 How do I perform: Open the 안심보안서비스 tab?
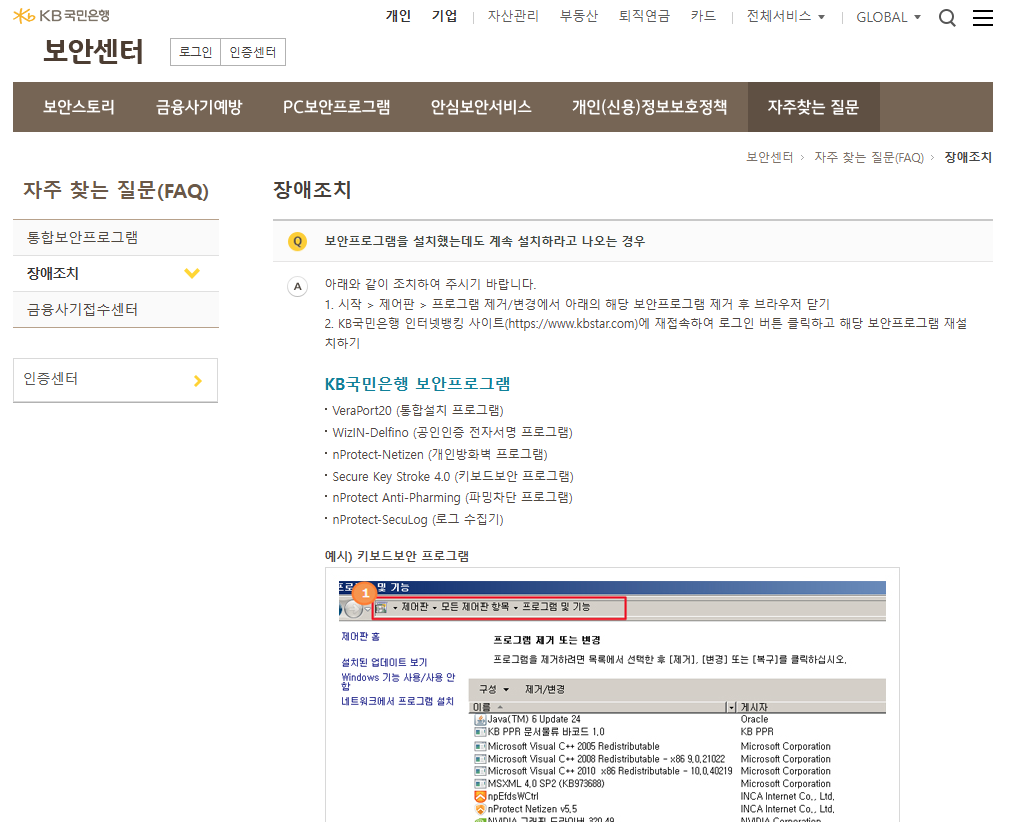[x=481, y=107]
